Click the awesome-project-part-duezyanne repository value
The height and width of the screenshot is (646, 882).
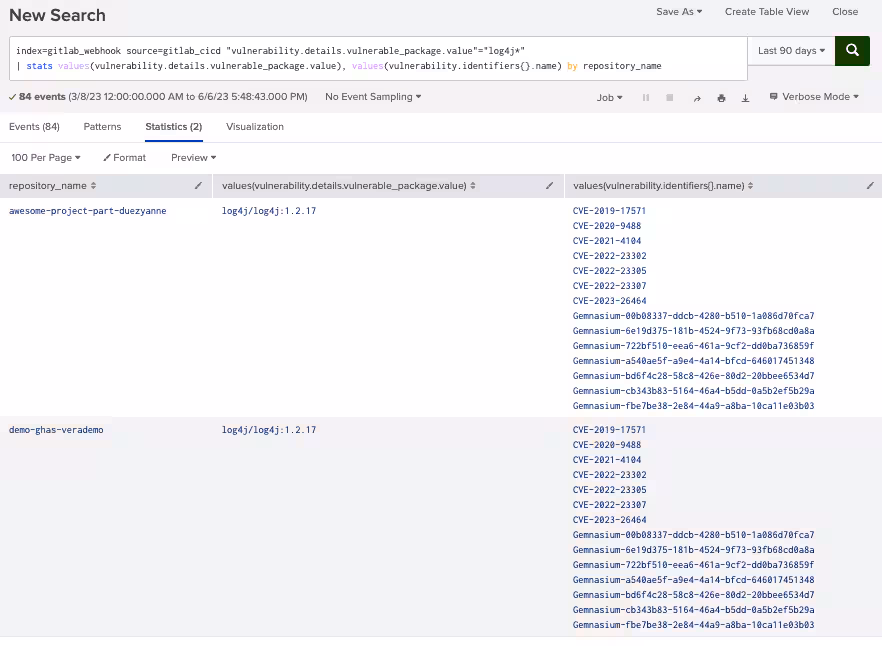coord(88,211)
